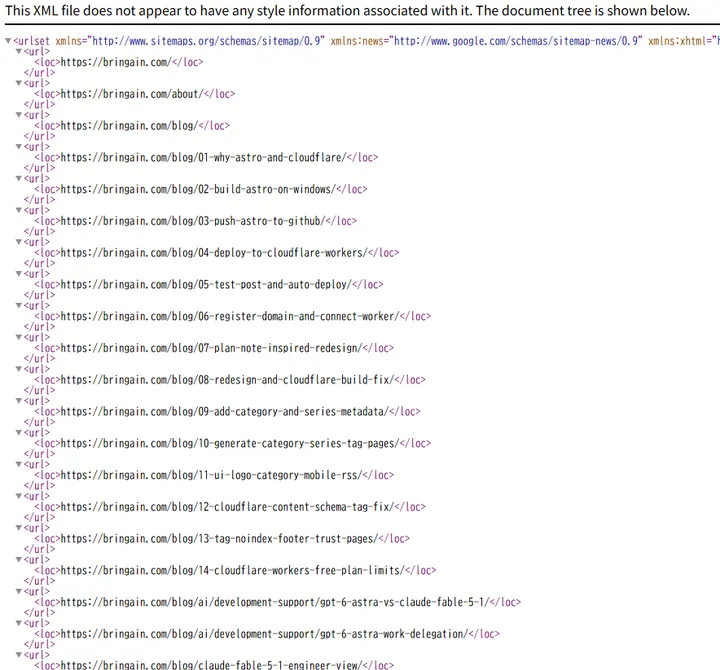Click the google.com sitemap-news xmlns value

pos(516,41)
